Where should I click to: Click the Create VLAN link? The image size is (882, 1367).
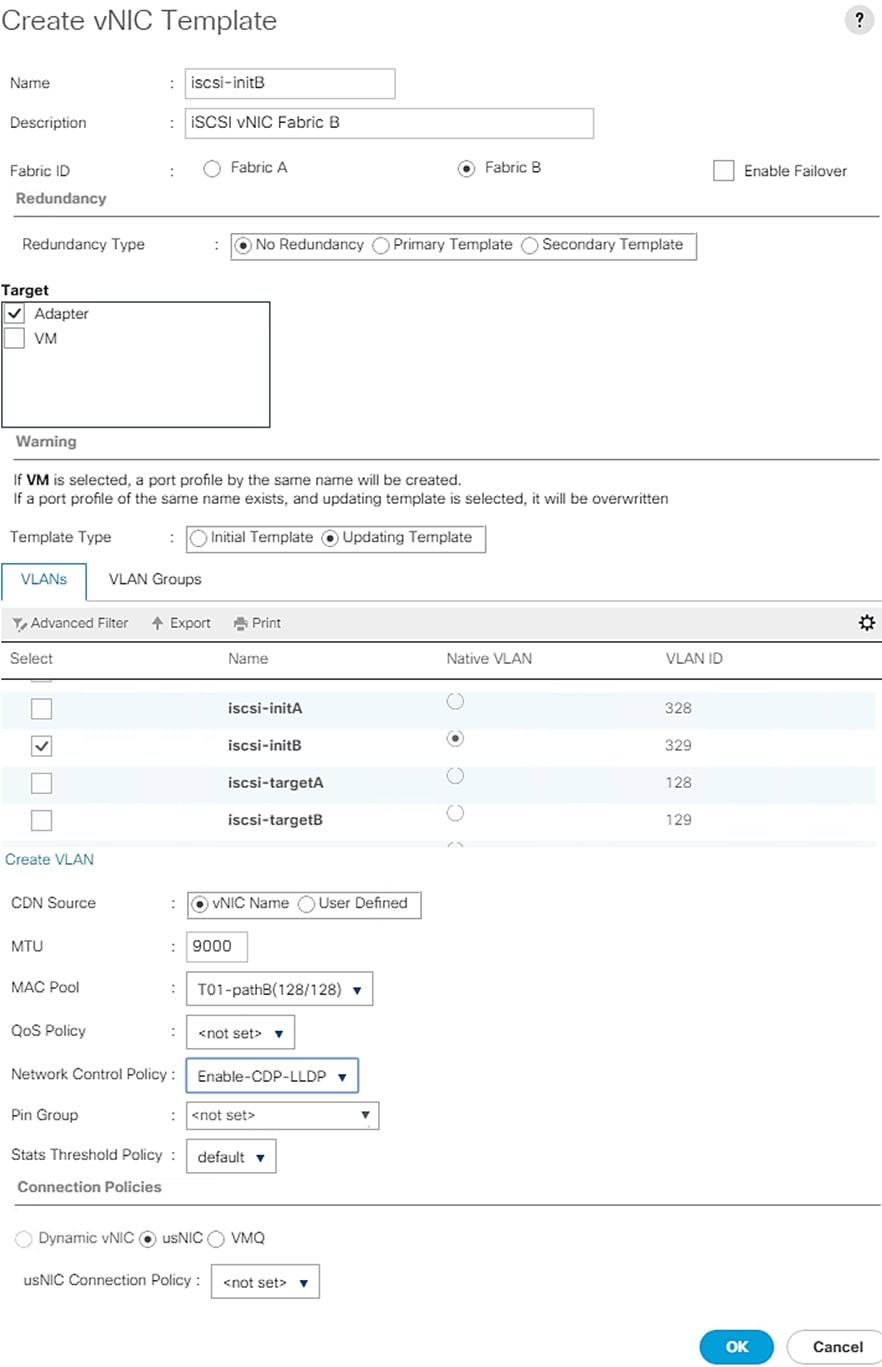[50, 860]
